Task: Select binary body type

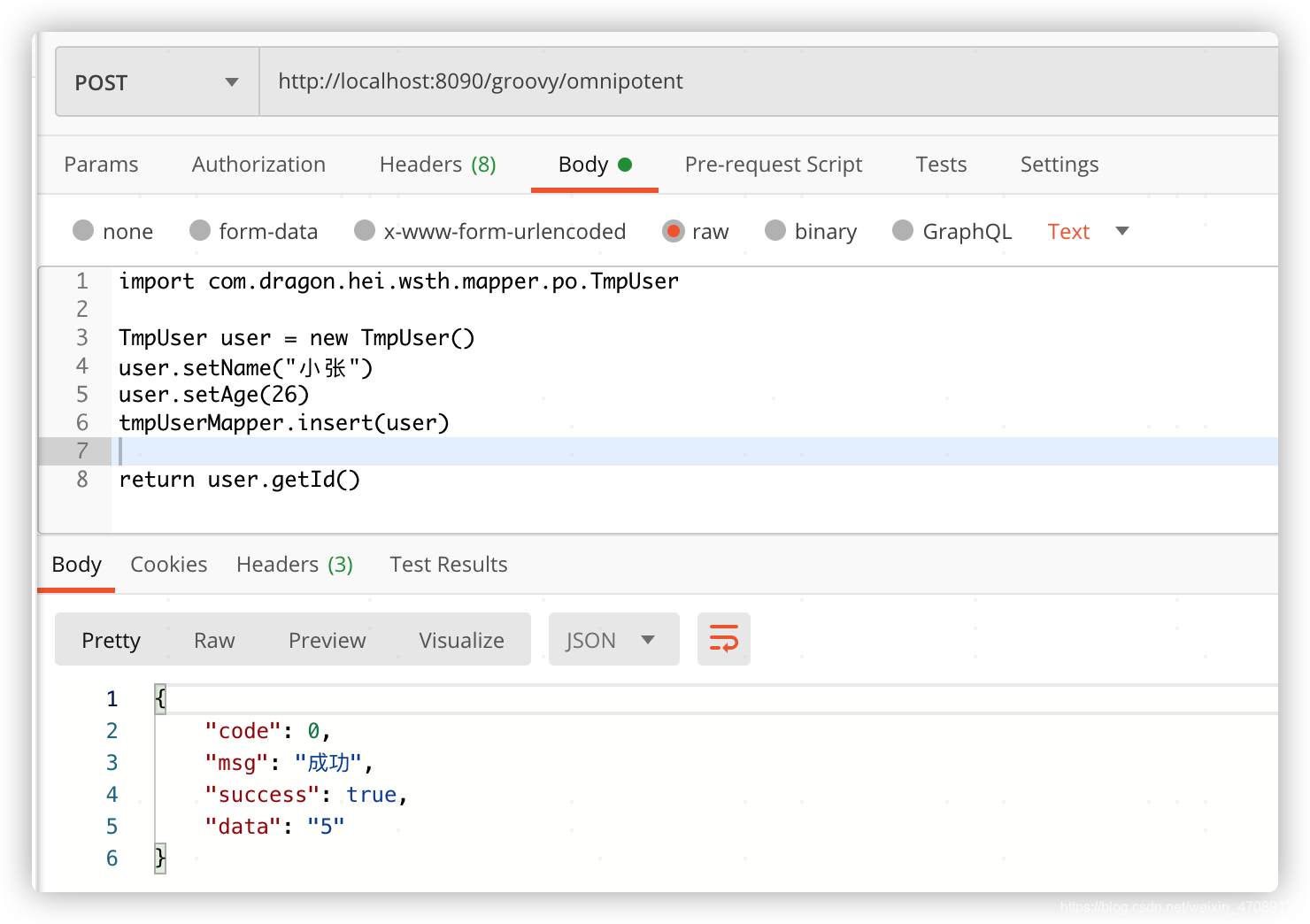Action: [x=811, y=231]
